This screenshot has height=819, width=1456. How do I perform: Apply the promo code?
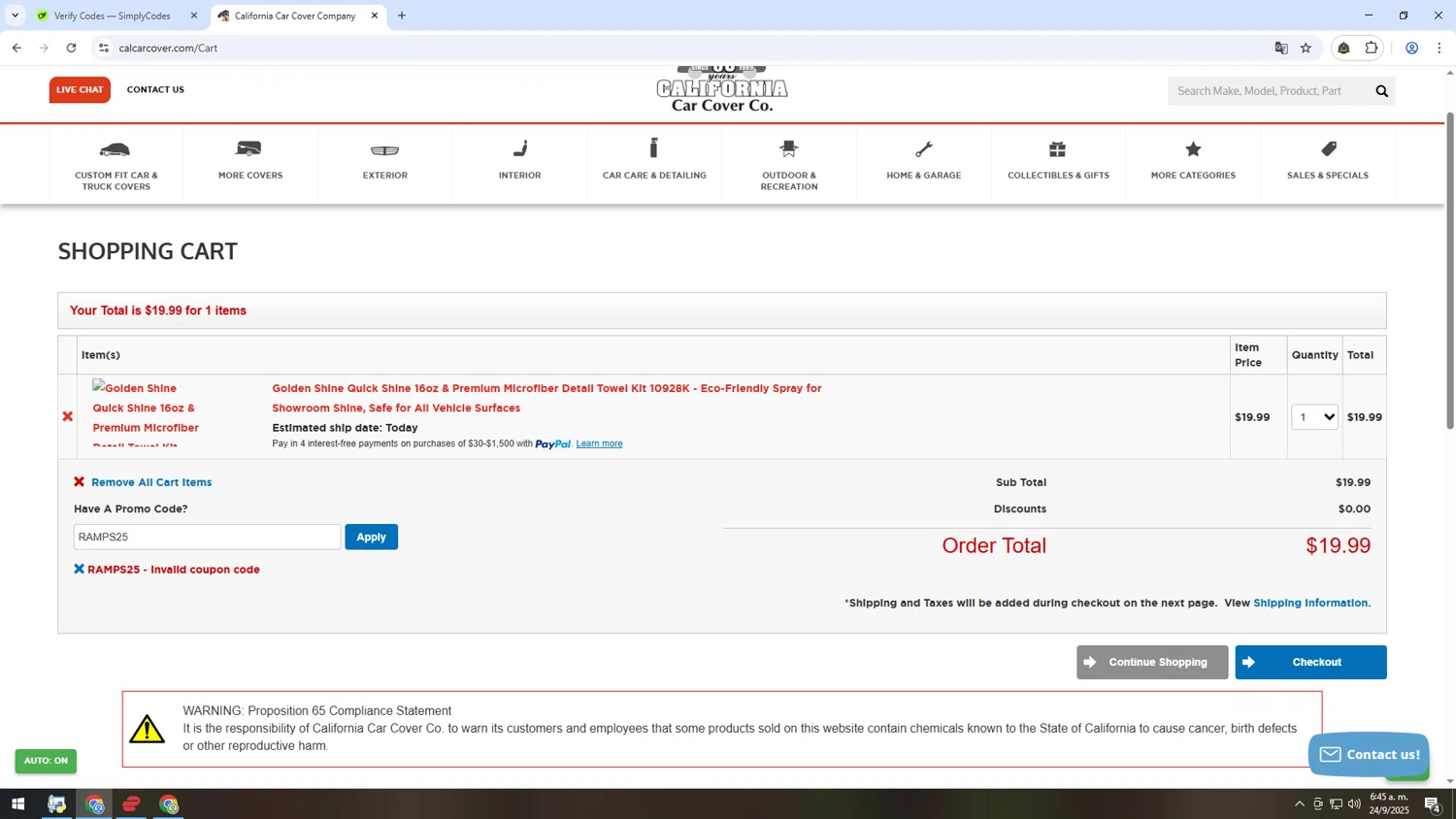(371, 537)
